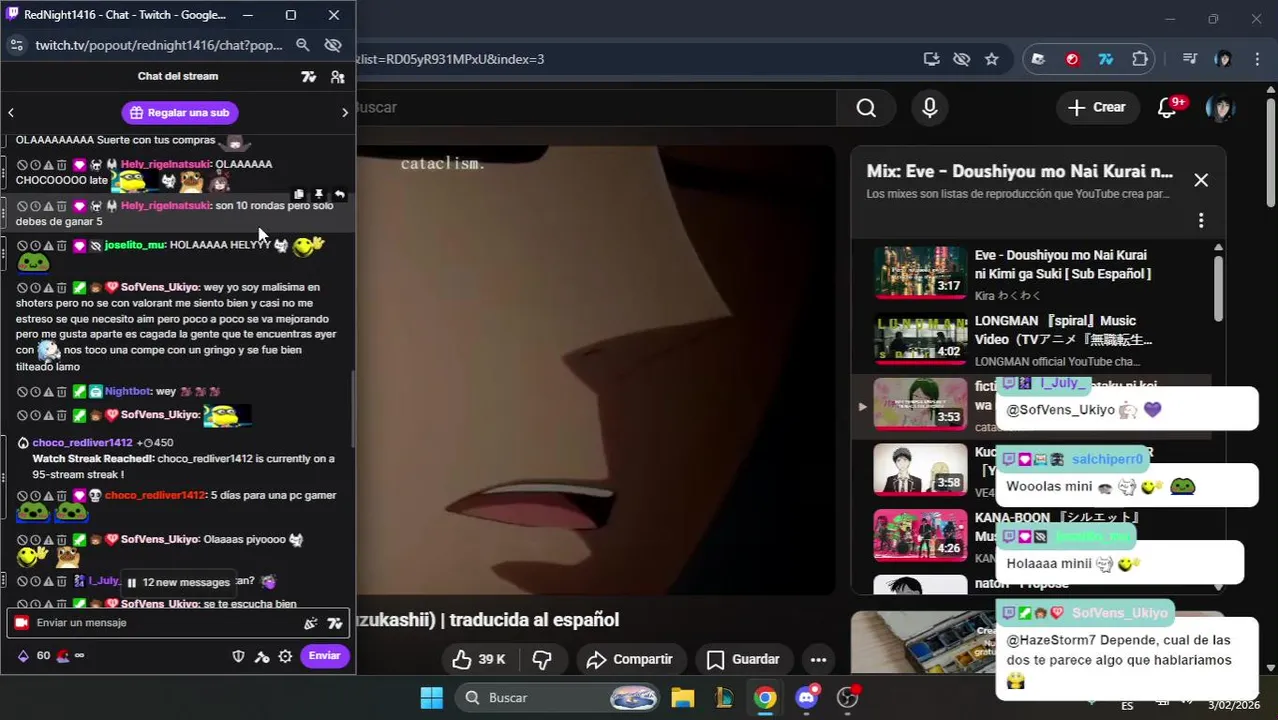Ban Hely_rigelnatsuki on '10 rondas' message
This screenshot has height=720, width=1278.
tap(22, 206)
